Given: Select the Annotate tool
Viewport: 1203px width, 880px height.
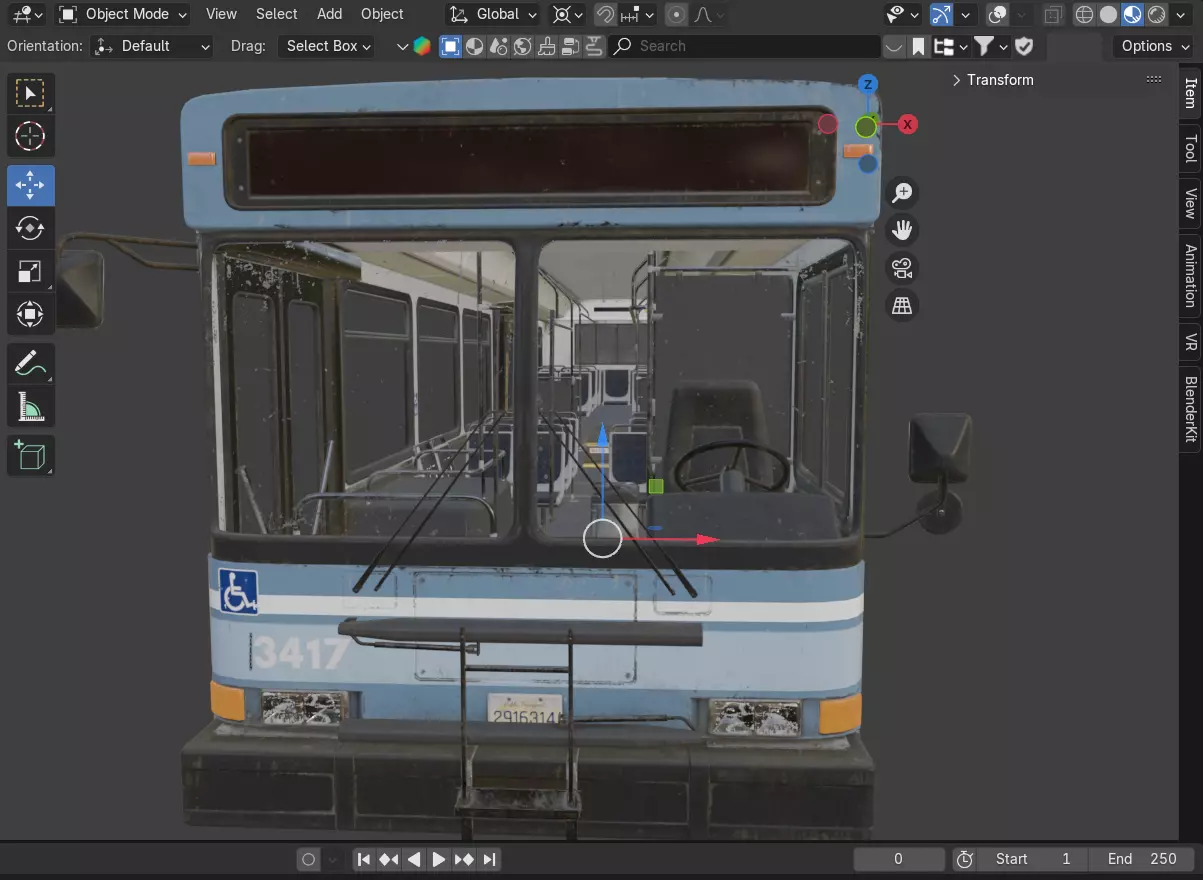Looking at the screenshot, I should (x=30, y=363).
